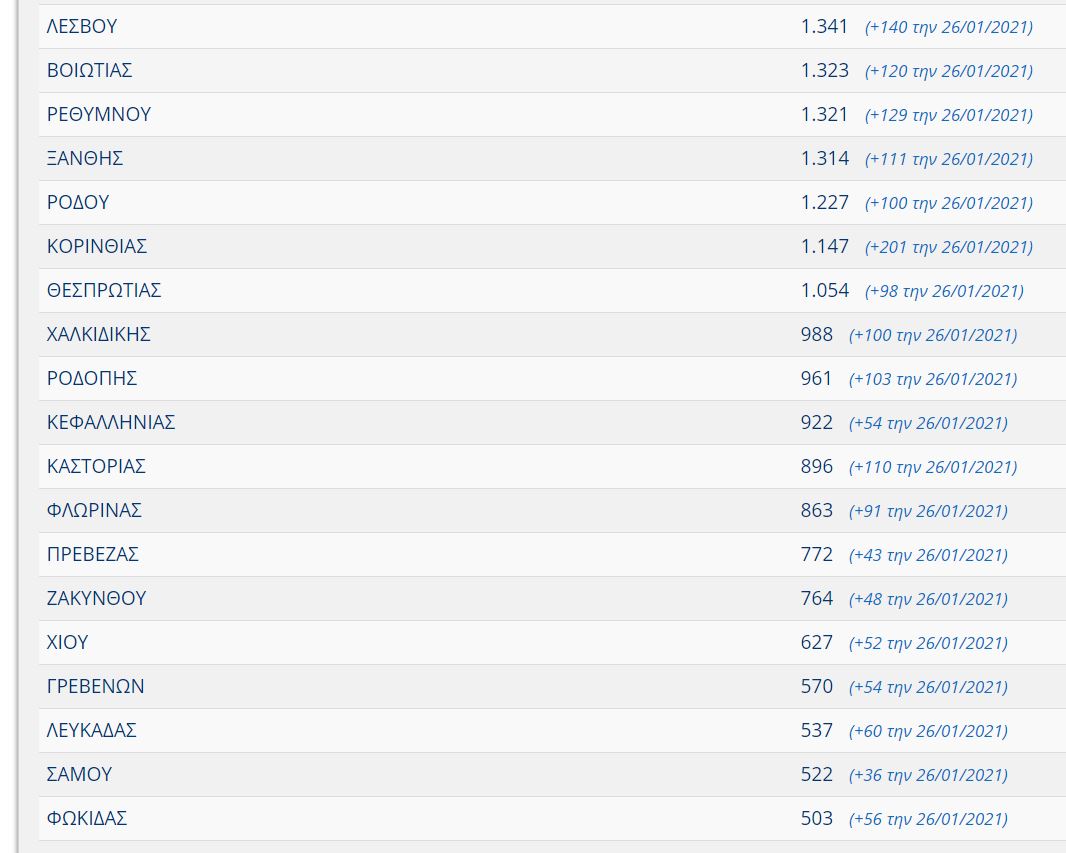Click the ΧΙΟΥ region name
This screenshot has height=853, width=1066.
[x=68, y=643]
